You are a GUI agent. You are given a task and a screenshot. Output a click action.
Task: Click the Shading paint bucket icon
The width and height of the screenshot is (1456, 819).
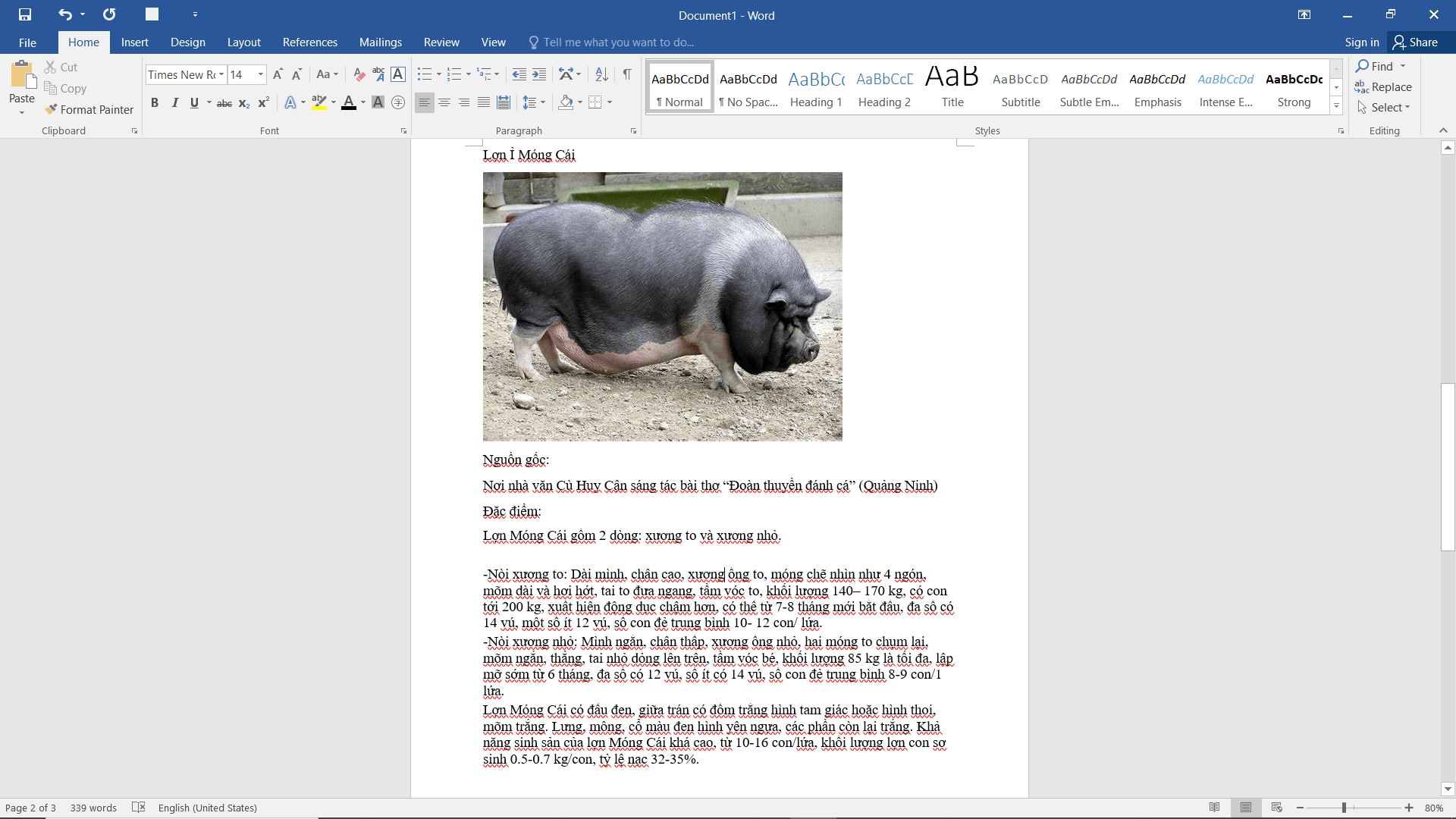(x=566, y=102)
